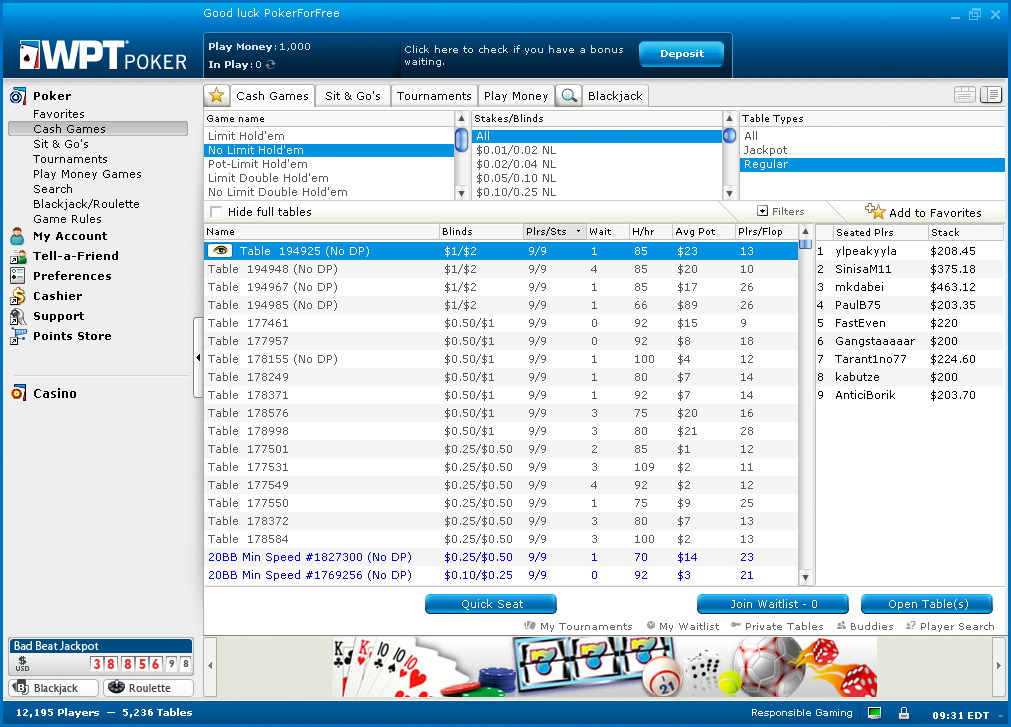Image resolution: width=1011 pixels, height=727 pixels.
Task: Click the Casino chip icon
Action: pos(18,393)
